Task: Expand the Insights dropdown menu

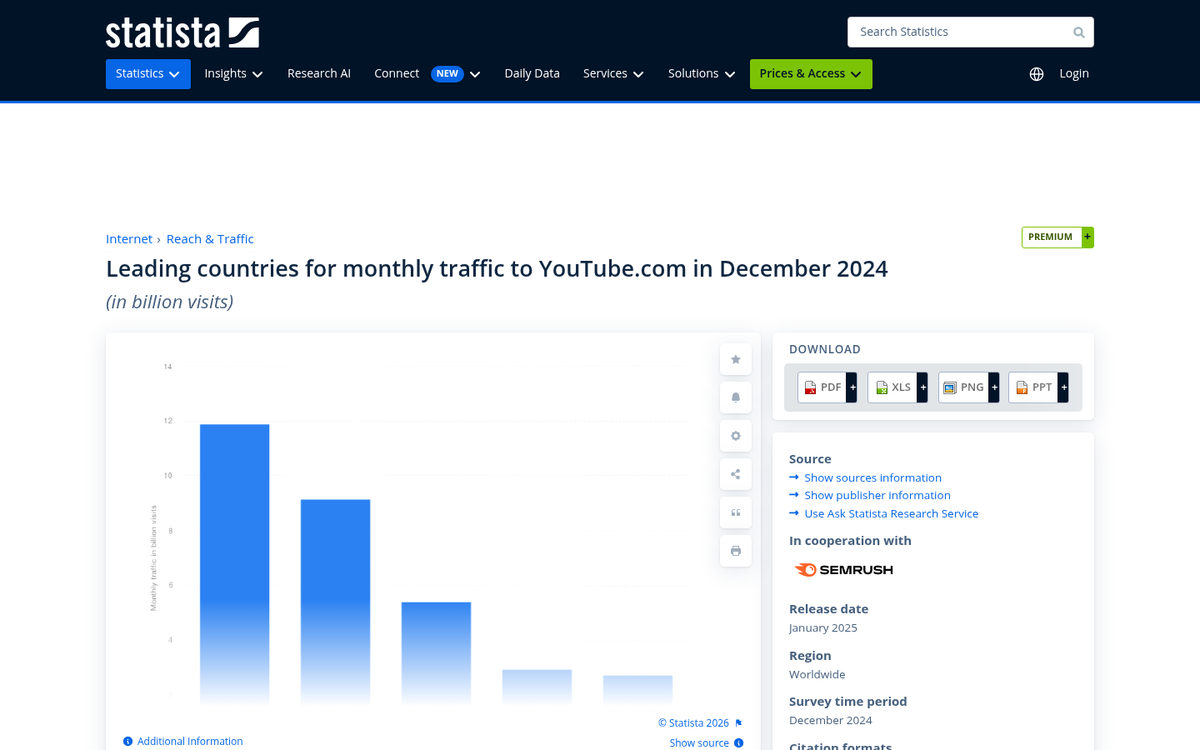Action: pyautogui.click(x=233, y=74)
